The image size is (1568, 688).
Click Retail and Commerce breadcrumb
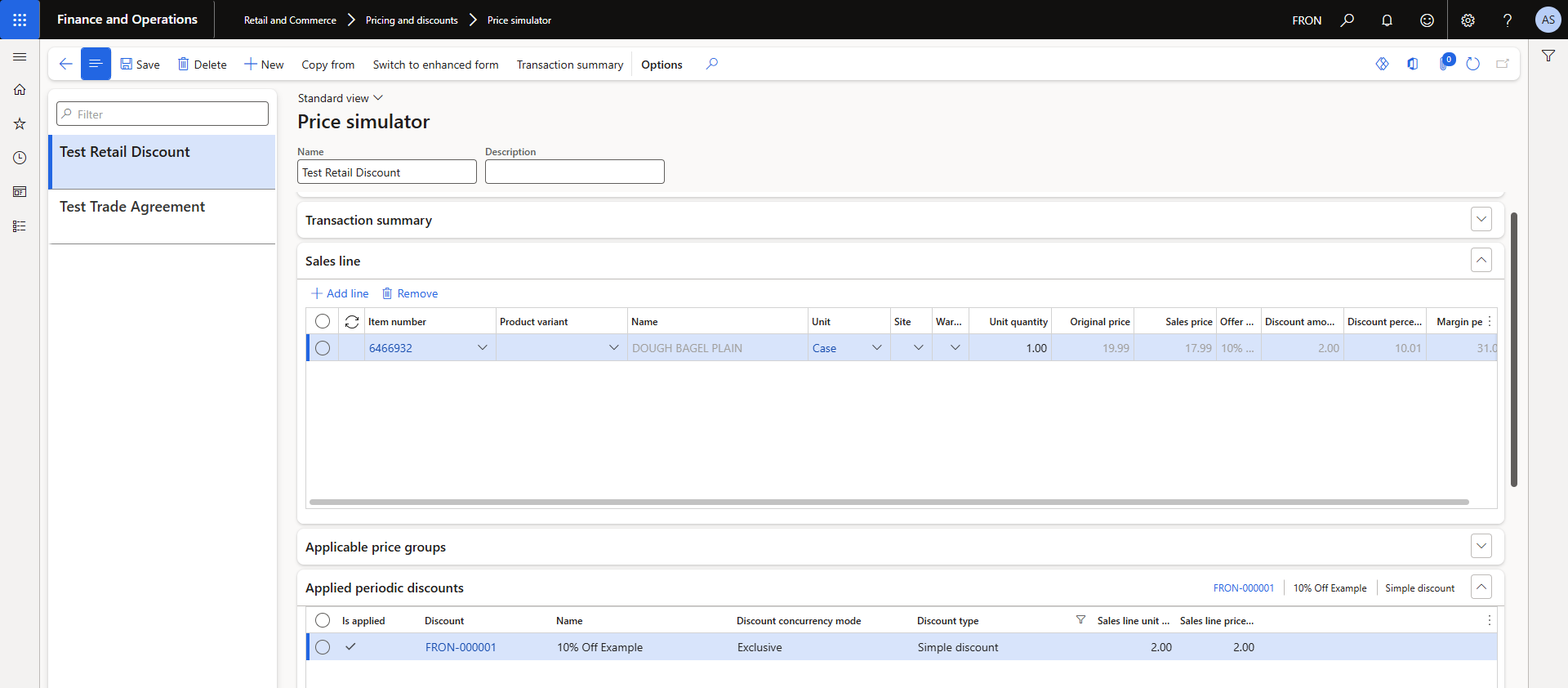pos(290,20)
